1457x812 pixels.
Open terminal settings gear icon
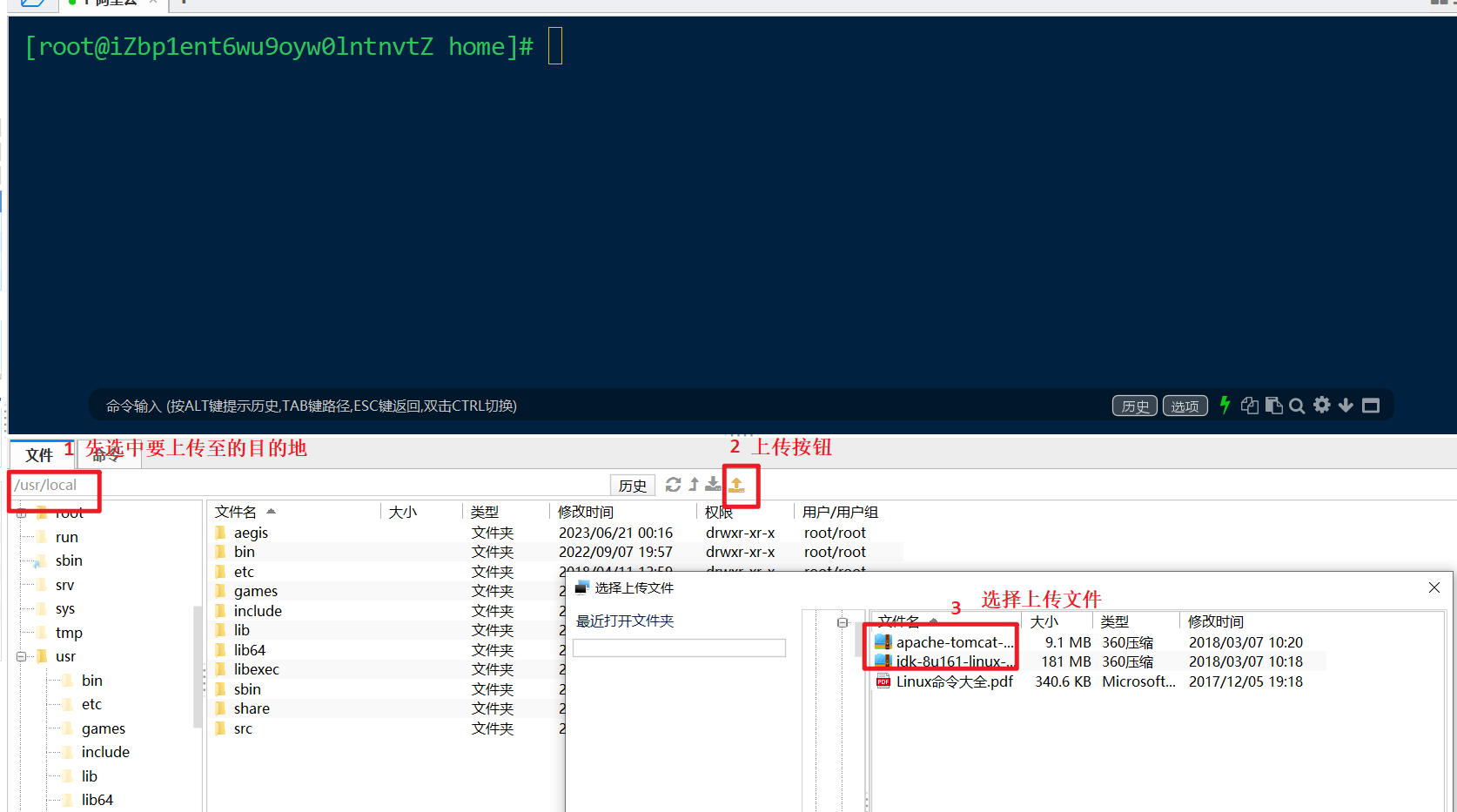(1322, 405)
